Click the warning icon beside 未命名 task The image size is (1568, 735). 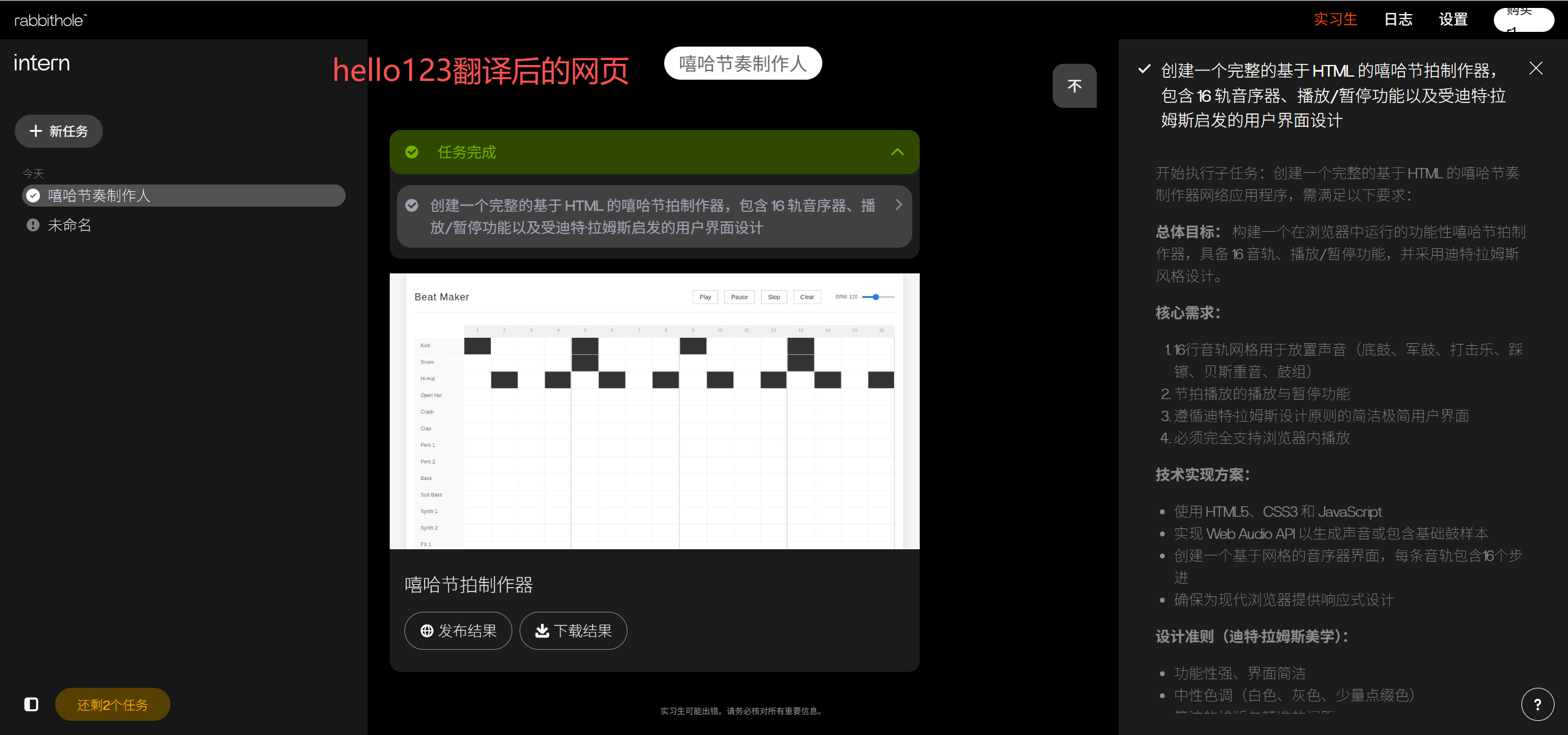tap(32, 225)
